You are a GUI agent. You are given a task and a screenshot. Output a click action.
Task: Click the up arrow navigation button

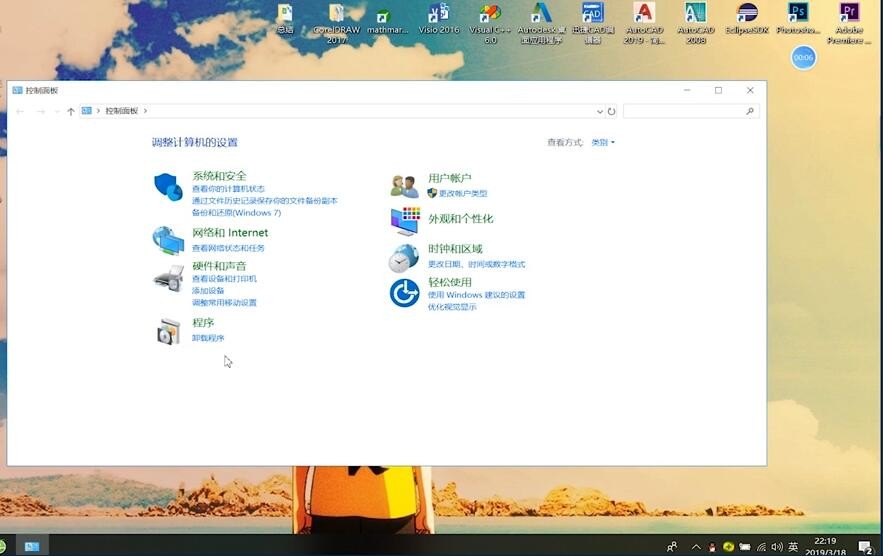(x=71, y=111)
